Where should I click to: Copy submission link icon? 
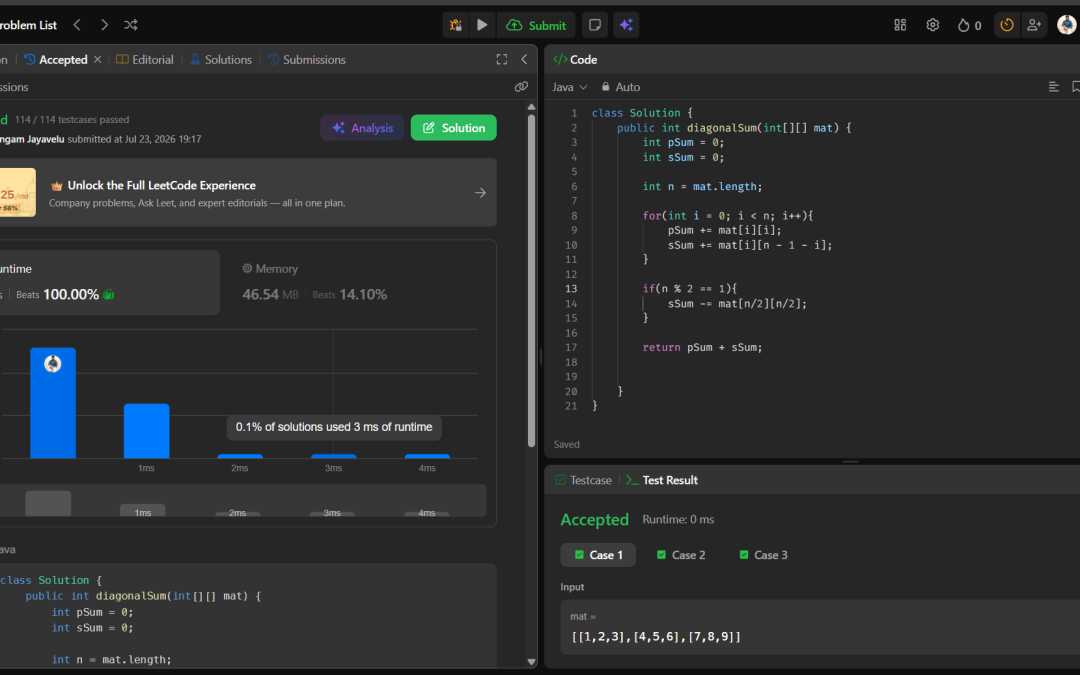(521, 87)
